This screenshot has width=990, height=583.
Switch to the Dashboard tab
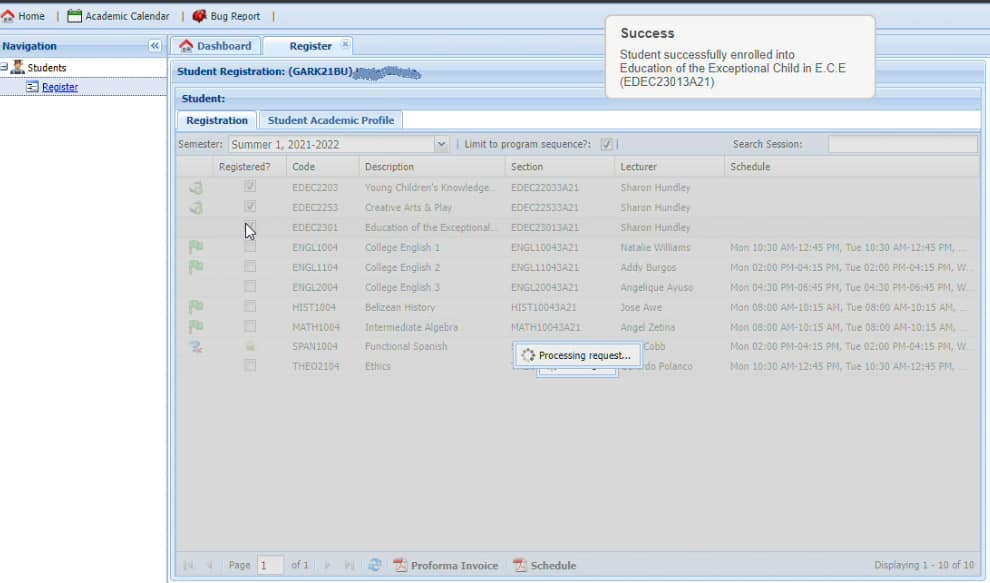coord(215,46)
